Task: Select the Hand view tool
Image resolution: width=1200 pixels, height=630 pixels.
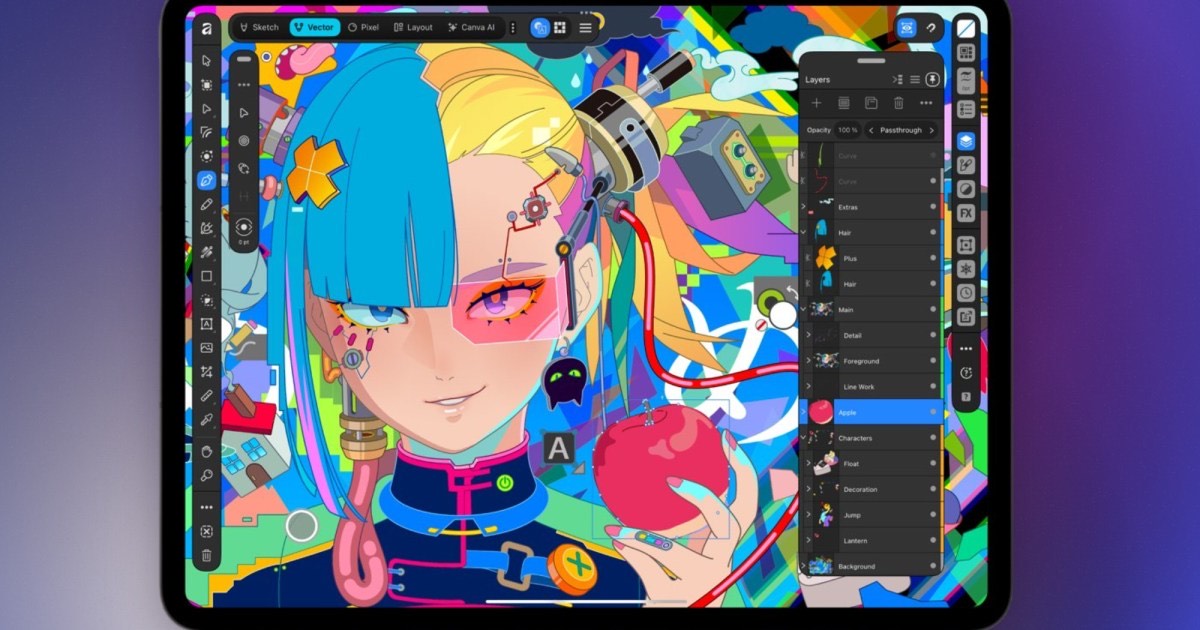Action: coord(207,452)
